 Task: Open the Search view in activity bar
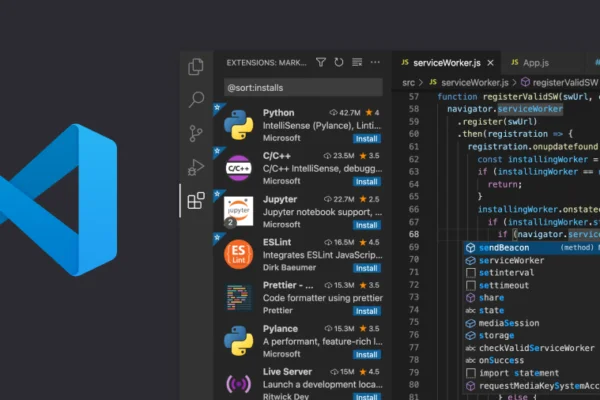(x=196, y=100)
